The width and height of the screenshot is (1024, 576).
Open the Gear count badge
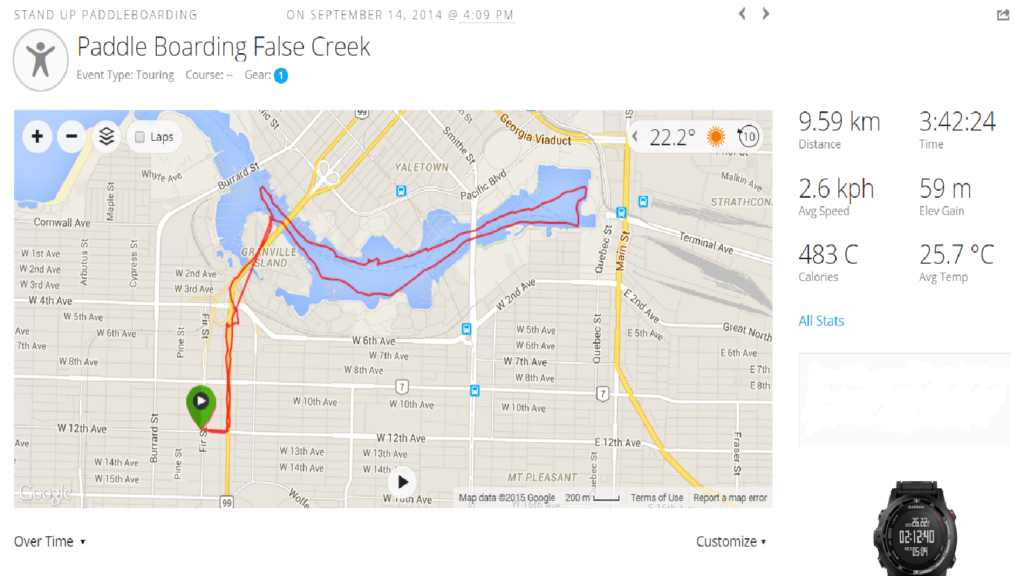(281, 75)
